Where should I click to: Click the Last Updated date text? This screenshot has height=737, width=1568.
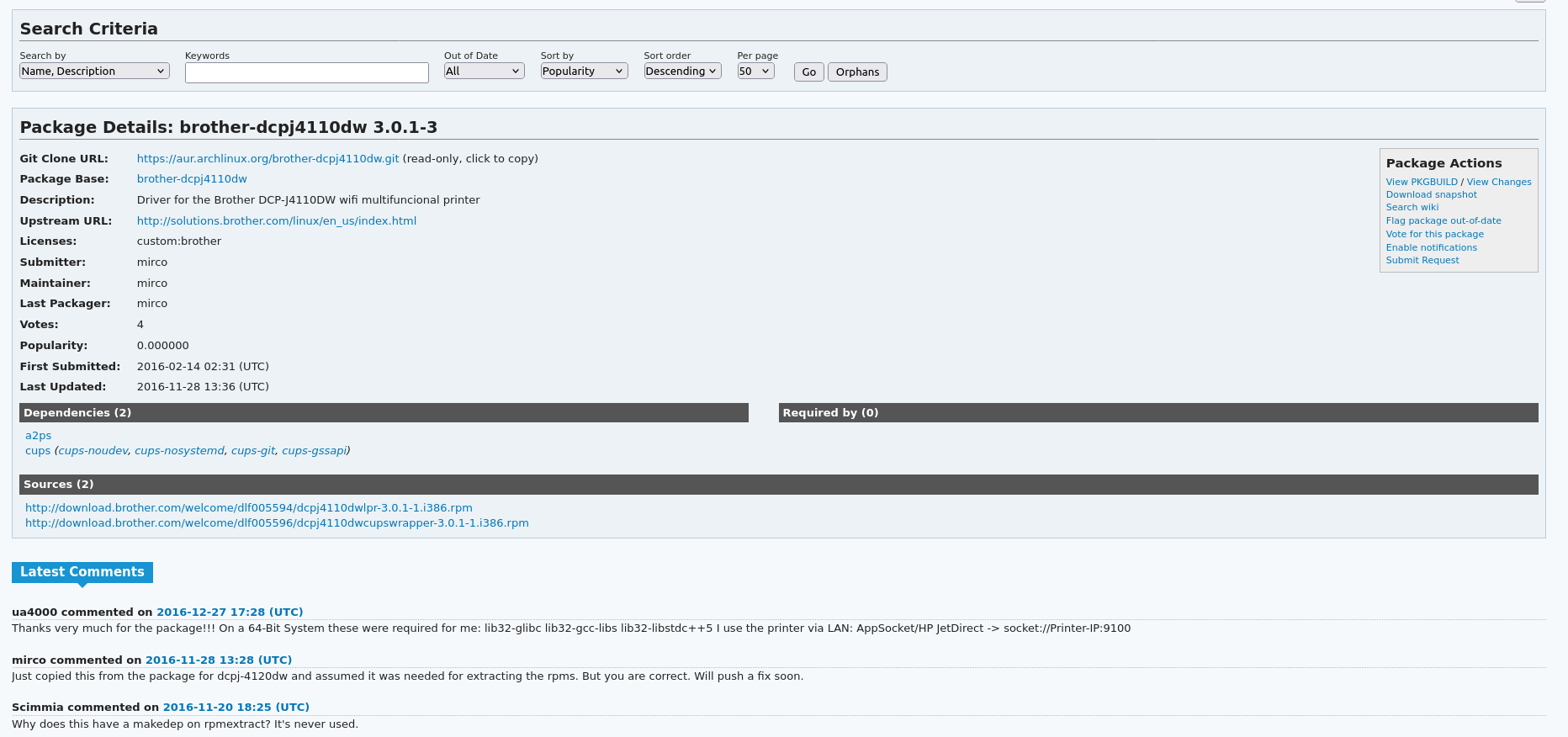point(203,387)
